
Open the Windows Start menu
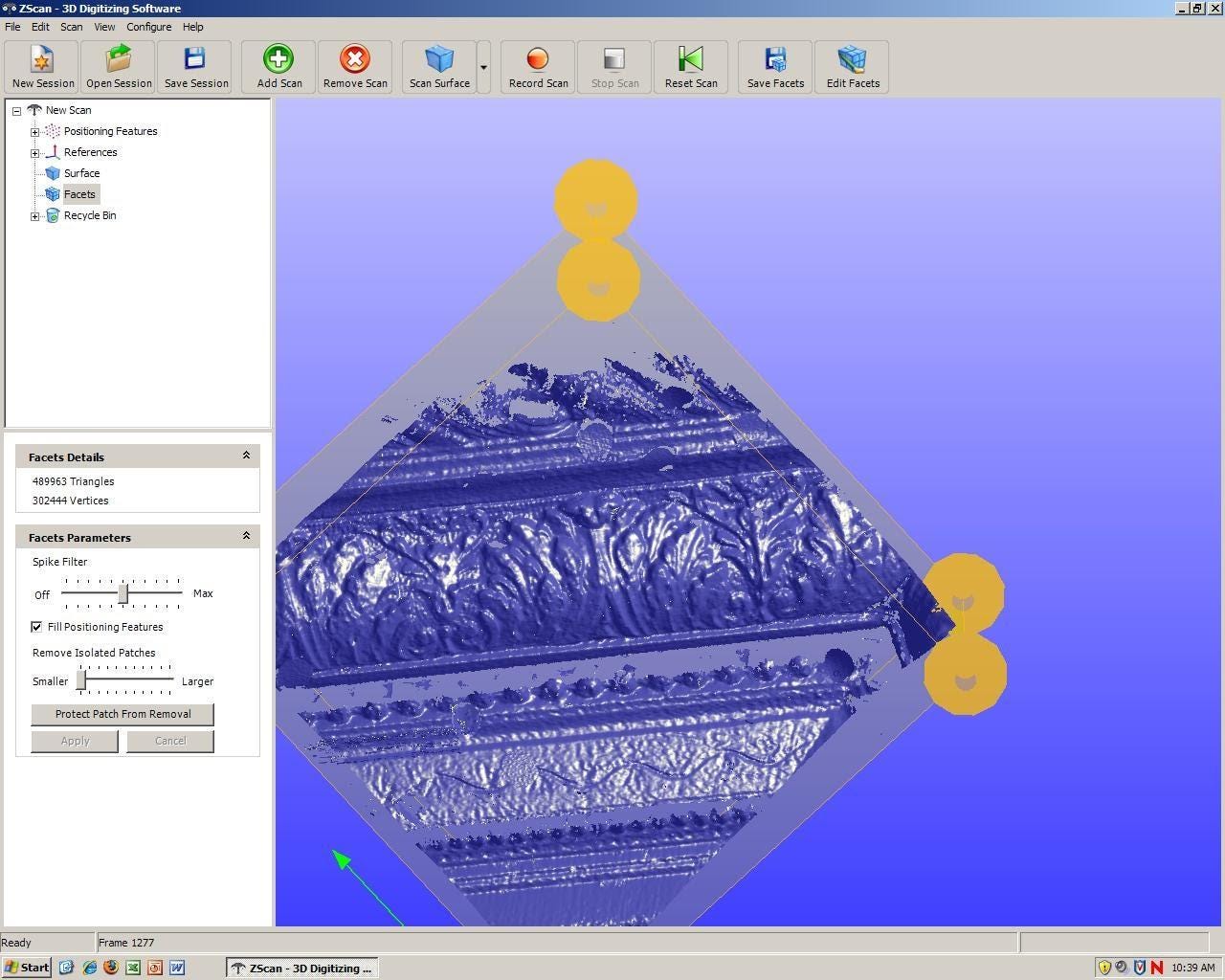(x=27, y=968)
